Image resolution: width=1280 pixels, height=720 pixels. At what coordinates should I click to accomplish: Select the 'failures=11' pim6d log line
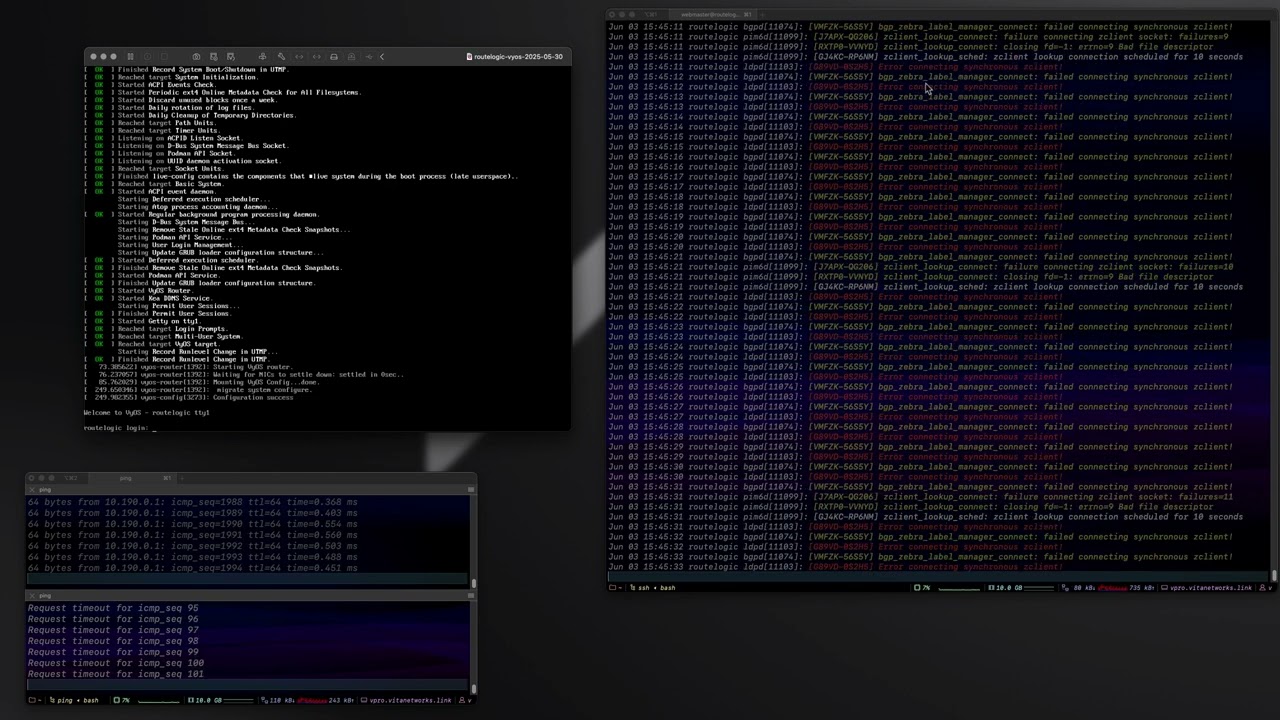tap(920, 497)
